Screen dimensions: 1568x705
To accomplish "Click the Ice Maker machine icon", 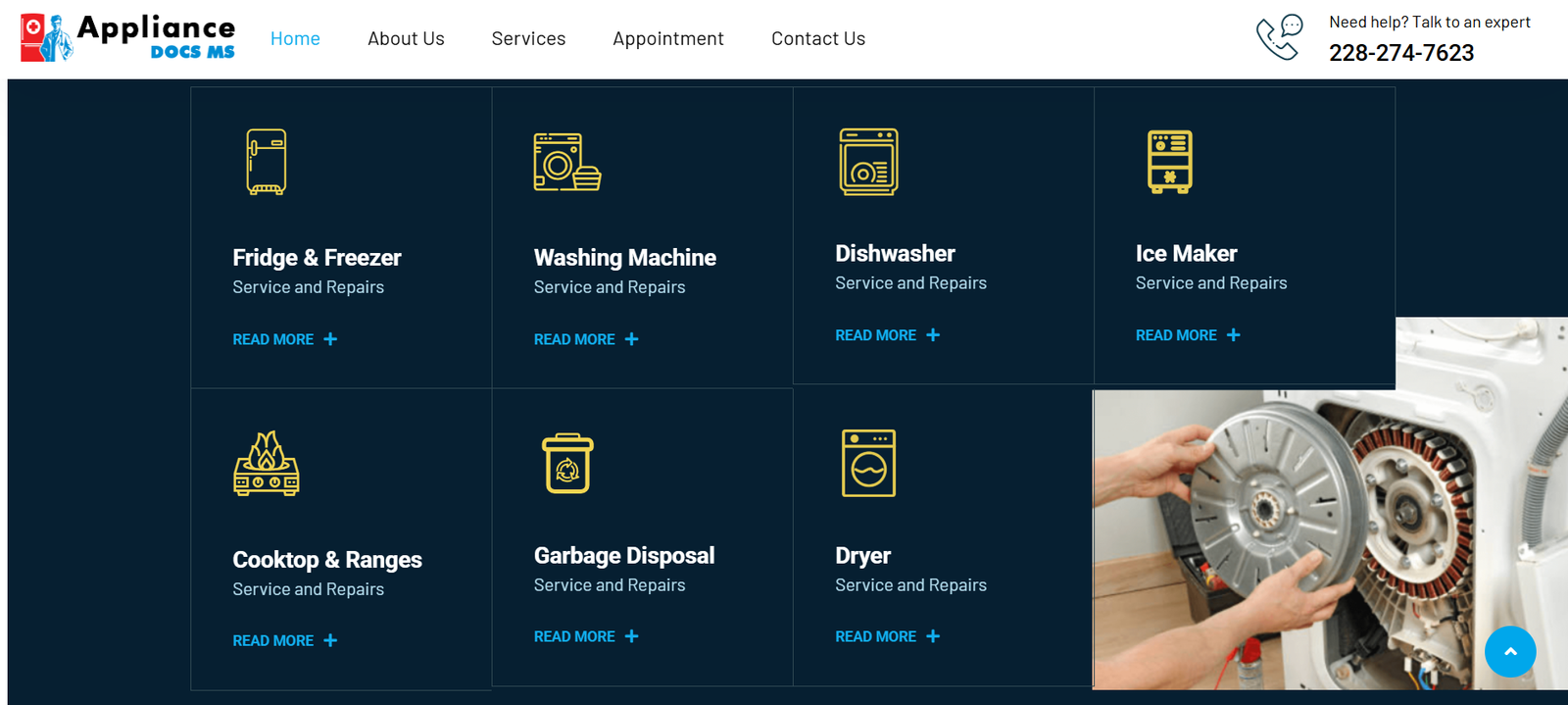I will [x=1170, y=162].
